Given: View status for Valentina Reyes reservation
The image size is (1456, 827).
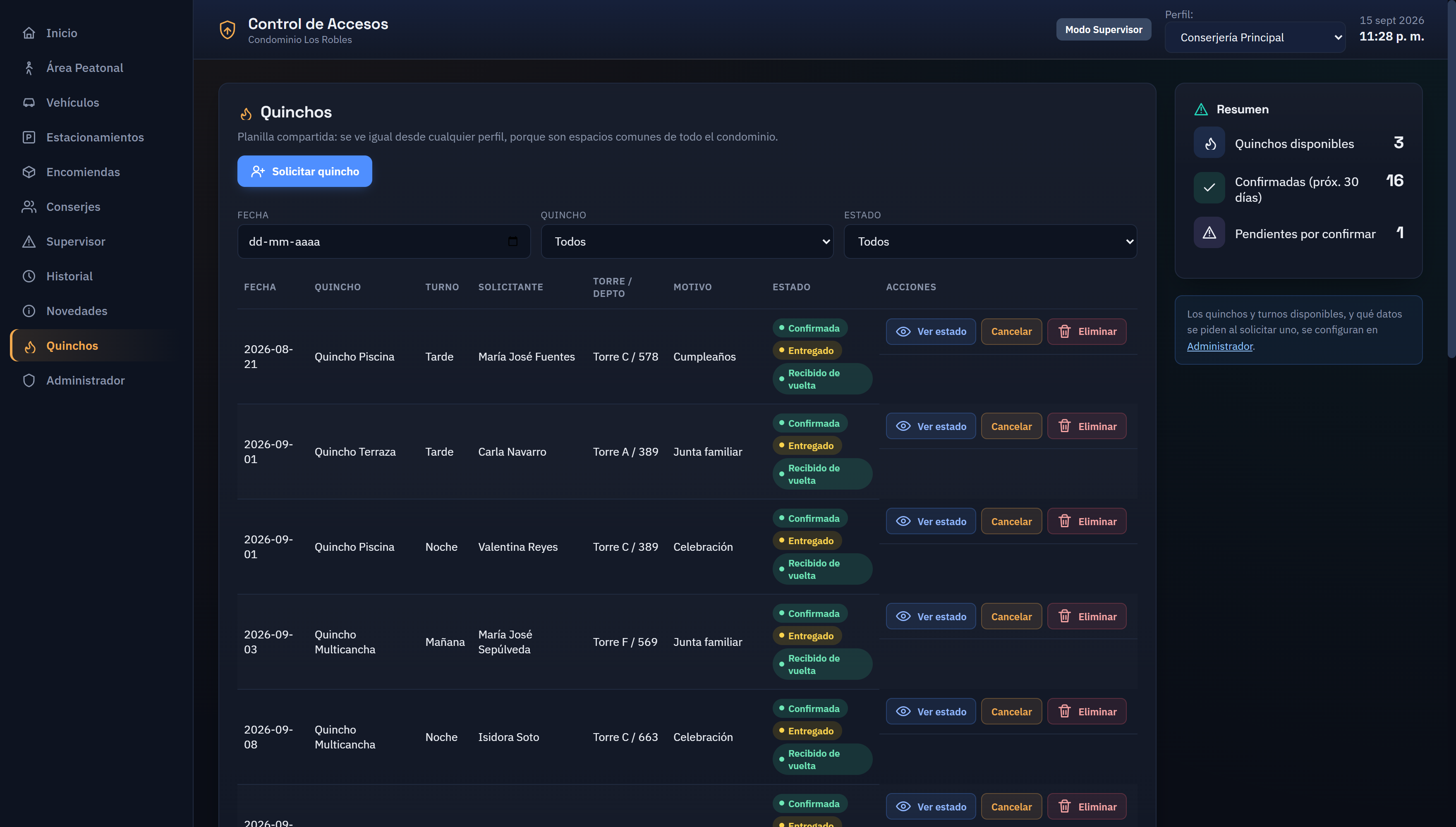Looking at the screenshot, I should (x=931, y=521).
